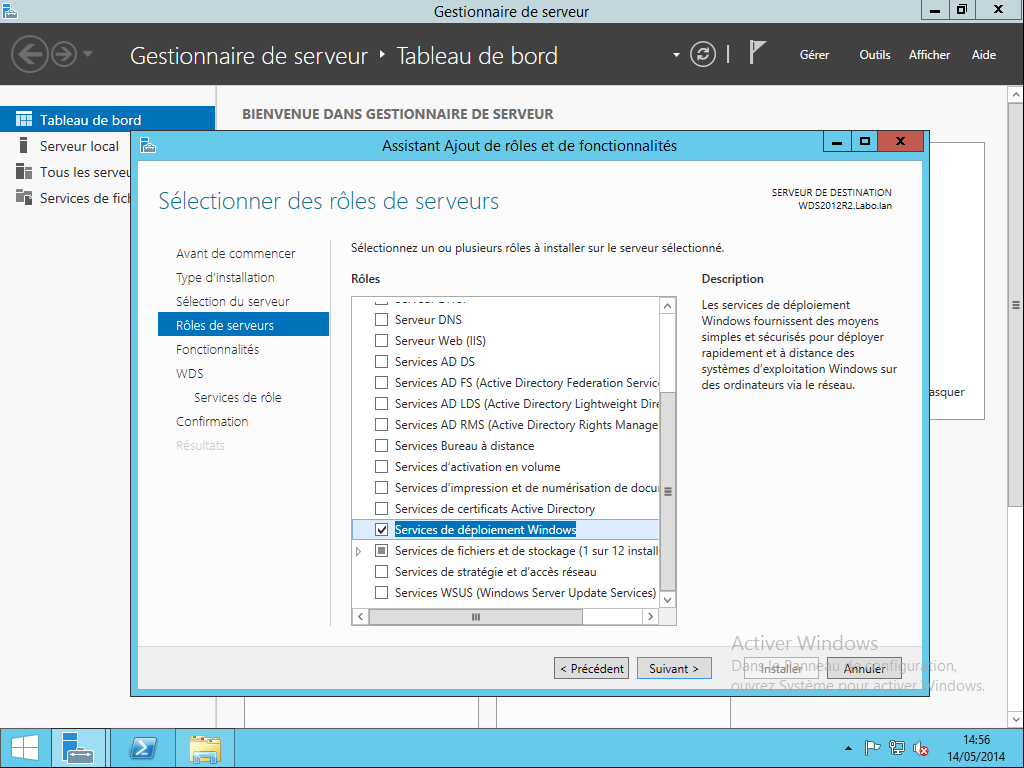The image size is (1024, 768).
Task: Check the Services AD RMS role
Action: (381, 424)
